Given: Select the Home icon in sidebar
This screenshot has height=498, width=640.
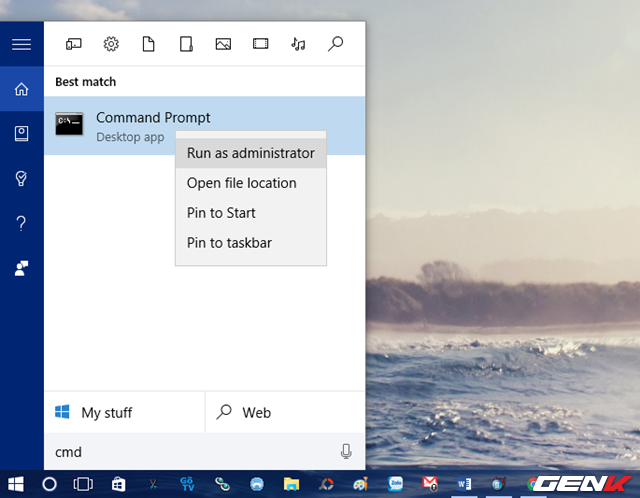Looking at the screenshot, I should [x=21, y=89].
